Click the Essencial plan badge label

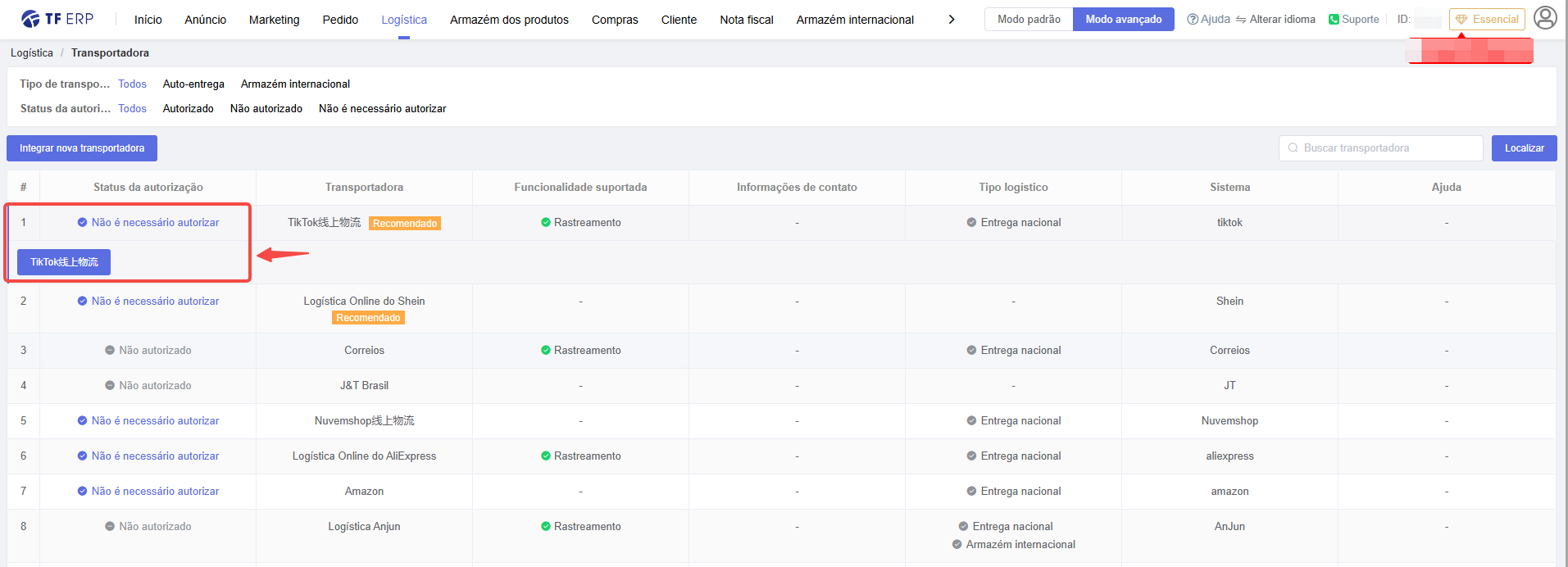coord(1495,19)
